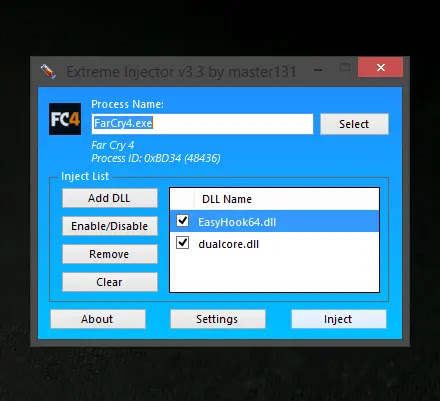Click the Clear button
The height and width of the screenshot is (401, 440).
[x=110, y=282]
